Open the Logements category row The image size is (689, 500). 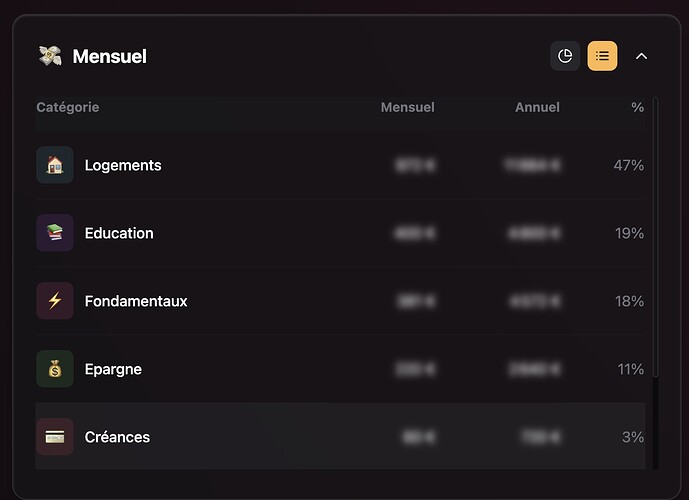click(x=341, y=165)
